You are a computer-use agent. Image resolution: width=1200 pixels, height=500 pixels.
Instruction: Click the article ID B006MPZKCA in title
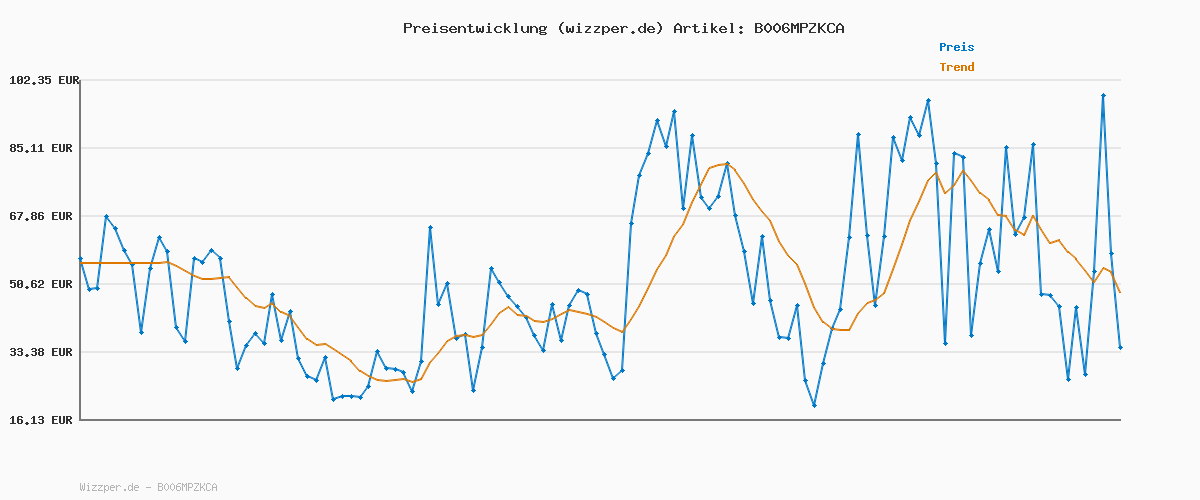pyautogui.click(x=799, y=28)
